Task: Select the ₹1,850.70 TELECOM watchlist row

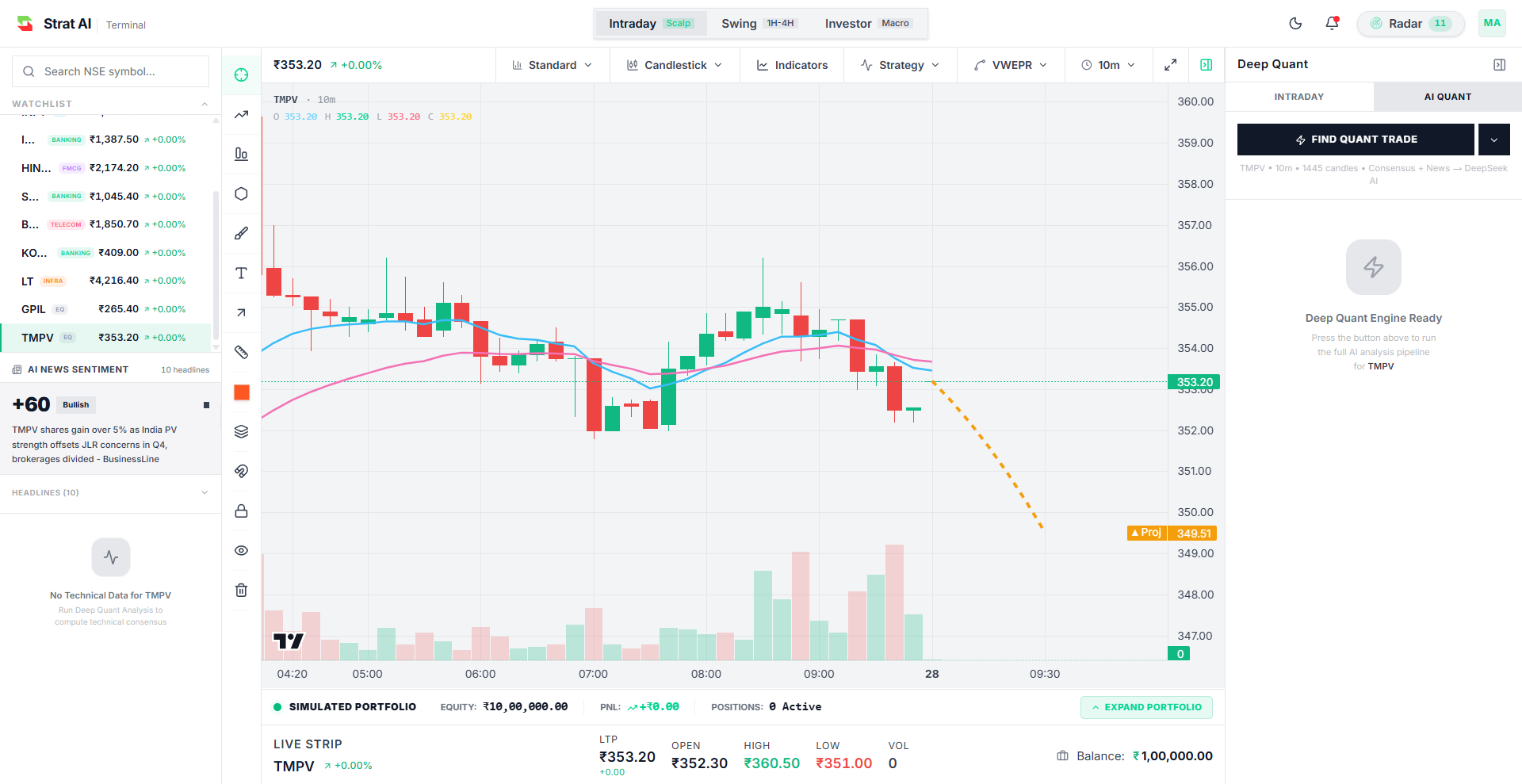Action: click(x=105, y=224)
